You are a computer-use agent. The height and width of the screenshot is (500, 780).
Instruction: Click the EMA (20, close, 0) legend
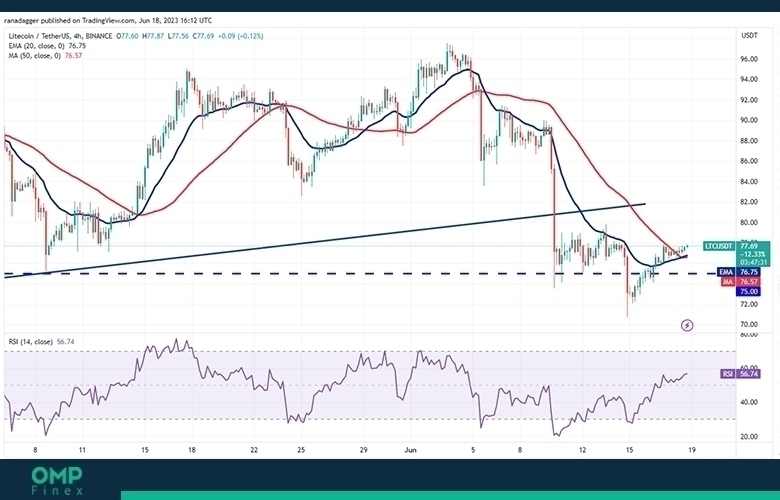[x=47, y=46]
